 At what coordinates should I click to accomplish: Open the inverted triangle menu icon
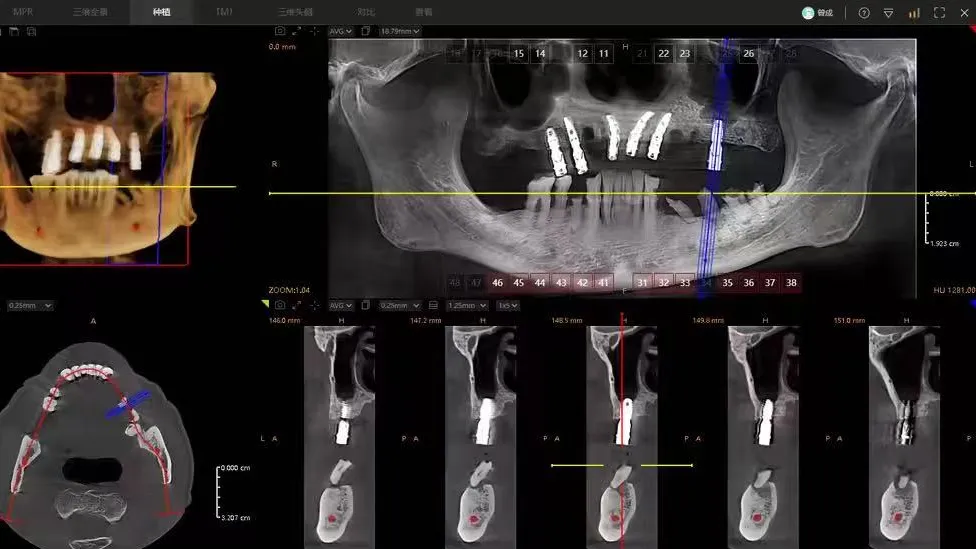[x=888, y=12]
